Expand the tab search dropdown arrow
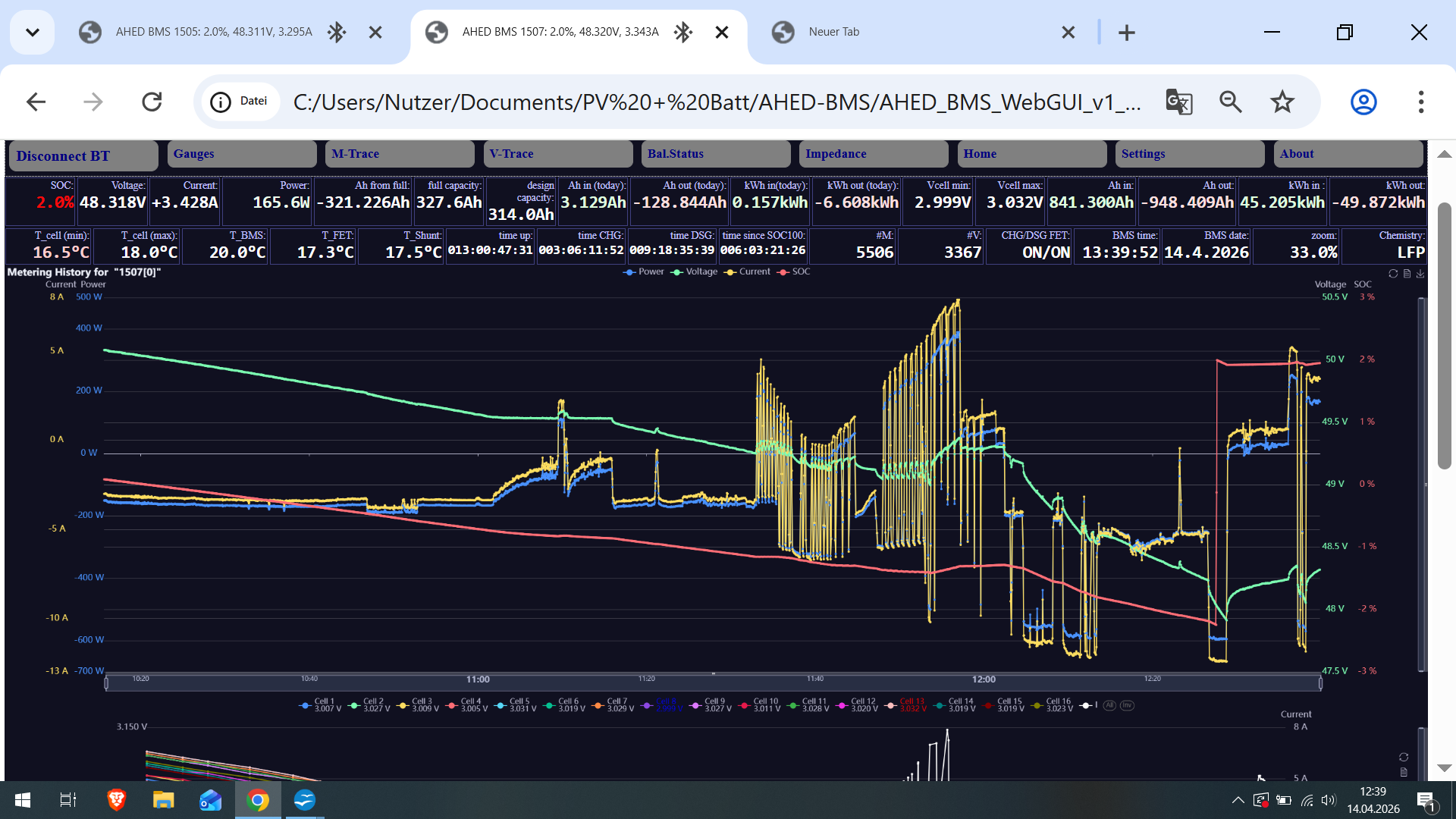 [32, 32]
